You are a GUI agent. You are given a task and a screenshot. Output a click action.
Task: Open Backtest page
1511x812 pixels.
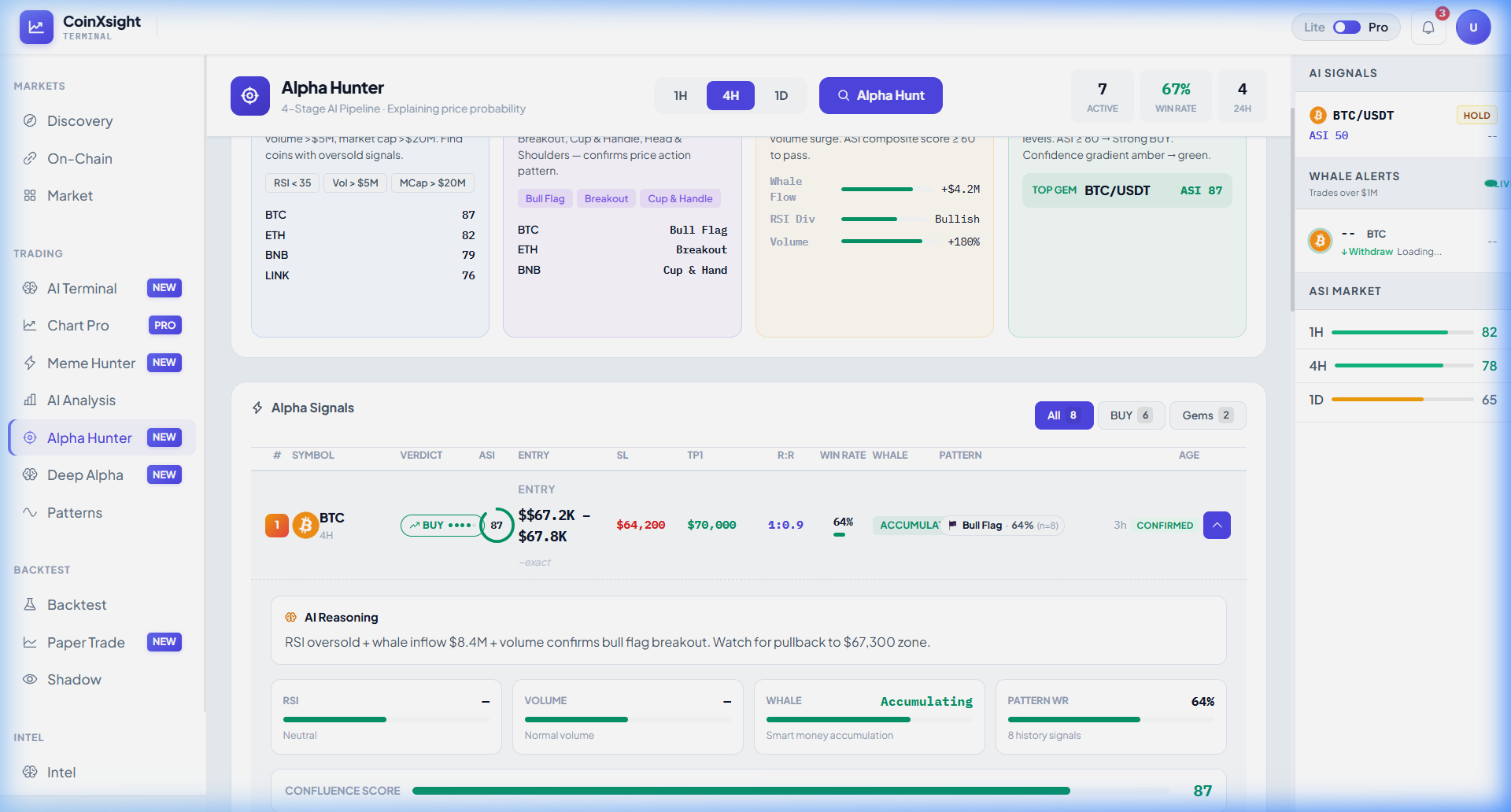coord(102,605)
